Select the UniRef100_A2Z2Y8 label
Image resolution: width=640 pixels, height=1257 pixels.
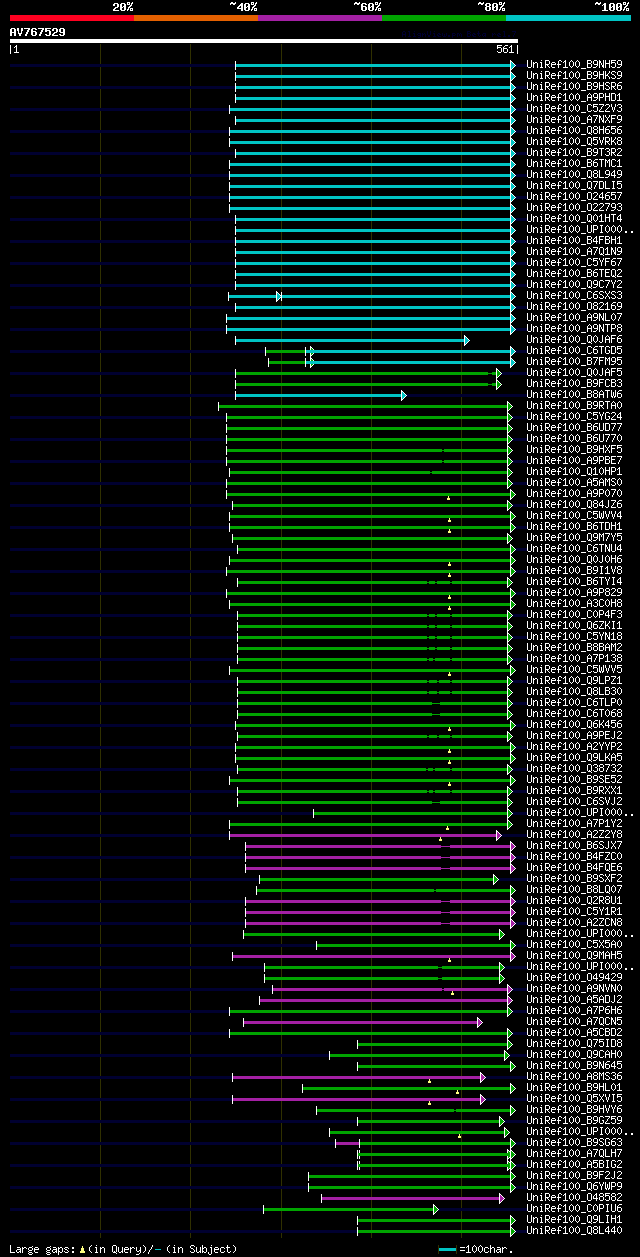(x=574, y=834)
